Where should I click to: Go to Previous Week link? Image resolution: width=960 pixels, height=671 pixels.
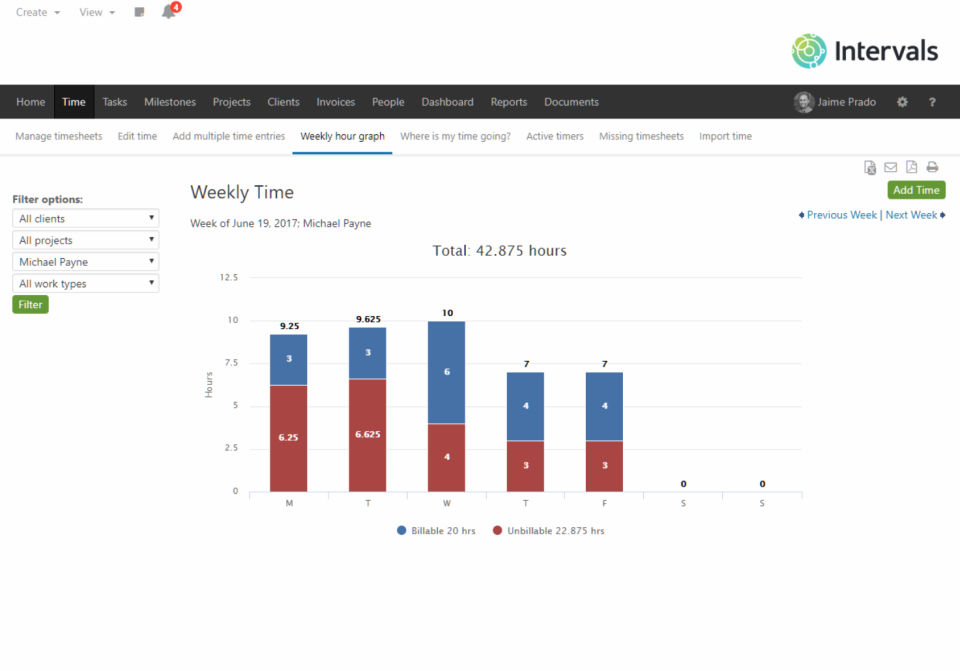[841, 215]
